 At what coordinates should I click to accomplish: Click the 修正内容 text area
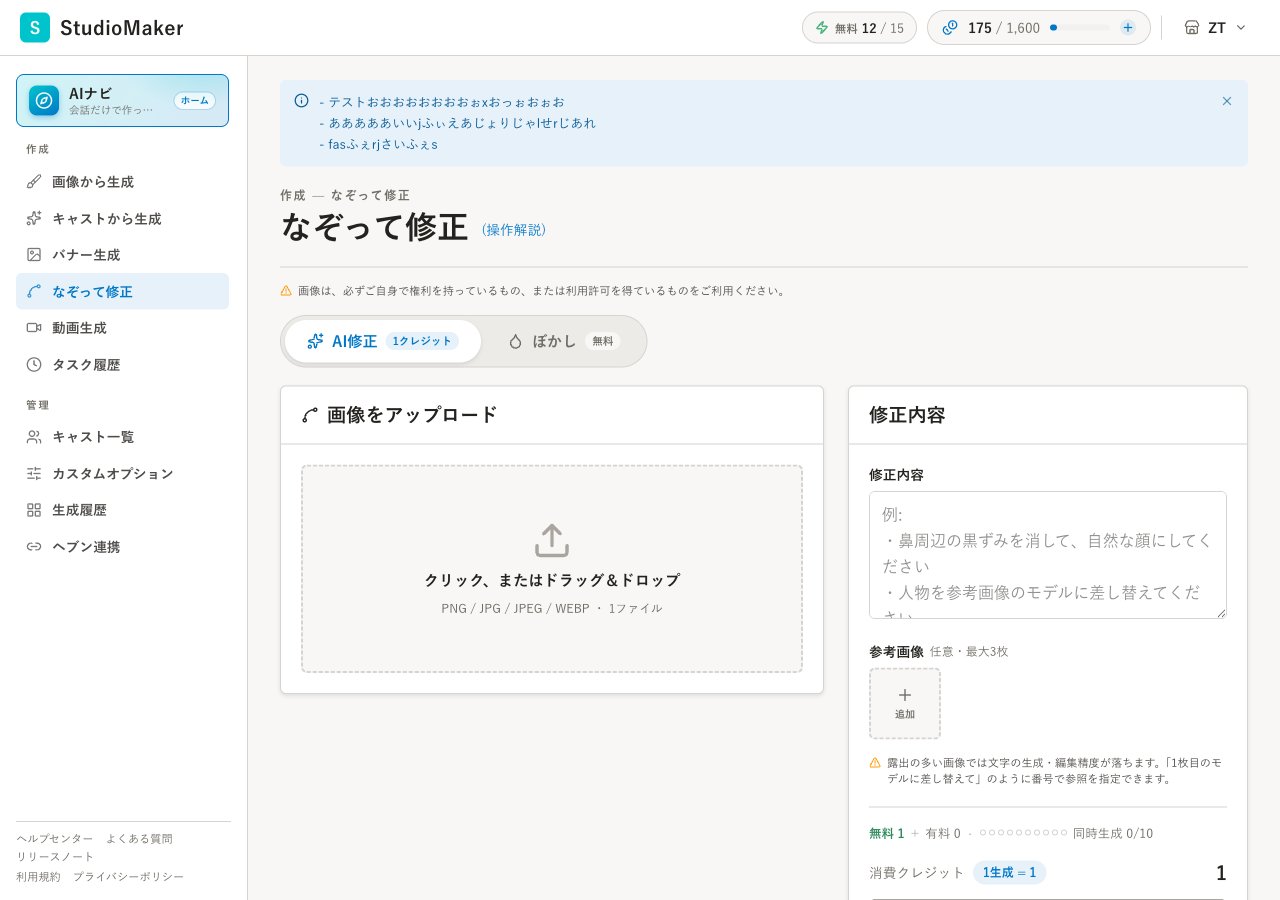point(1048,555)
